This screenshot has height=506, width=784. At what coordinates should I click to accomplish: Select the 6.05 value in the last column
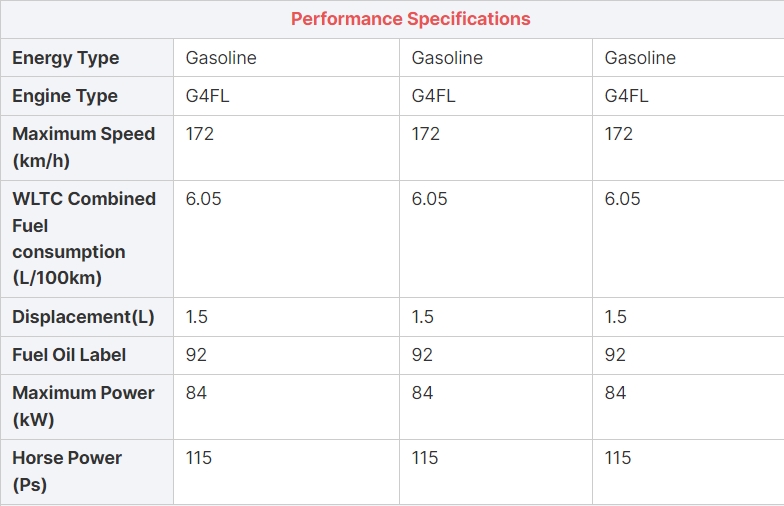pyautogui.click(x=623, y=199)
